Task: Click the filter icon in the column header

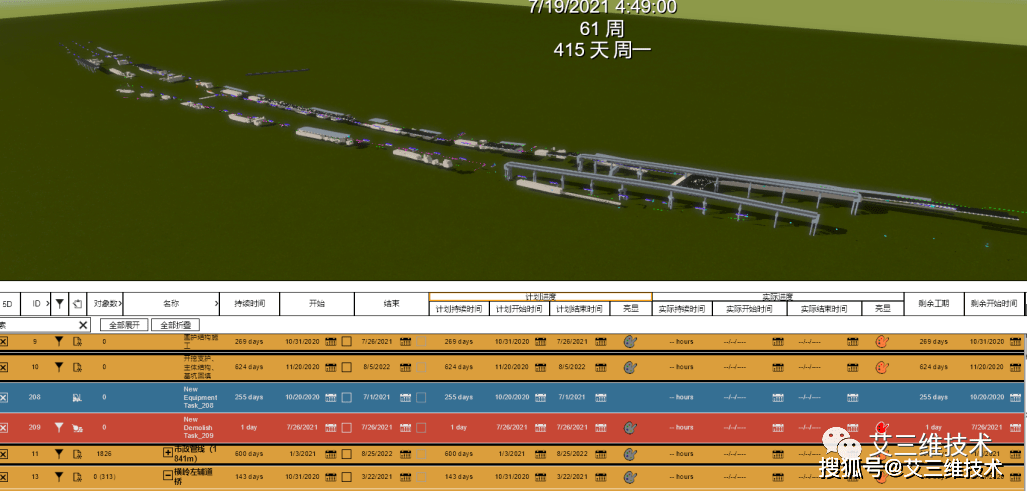Action: click(x=60, y=304)
